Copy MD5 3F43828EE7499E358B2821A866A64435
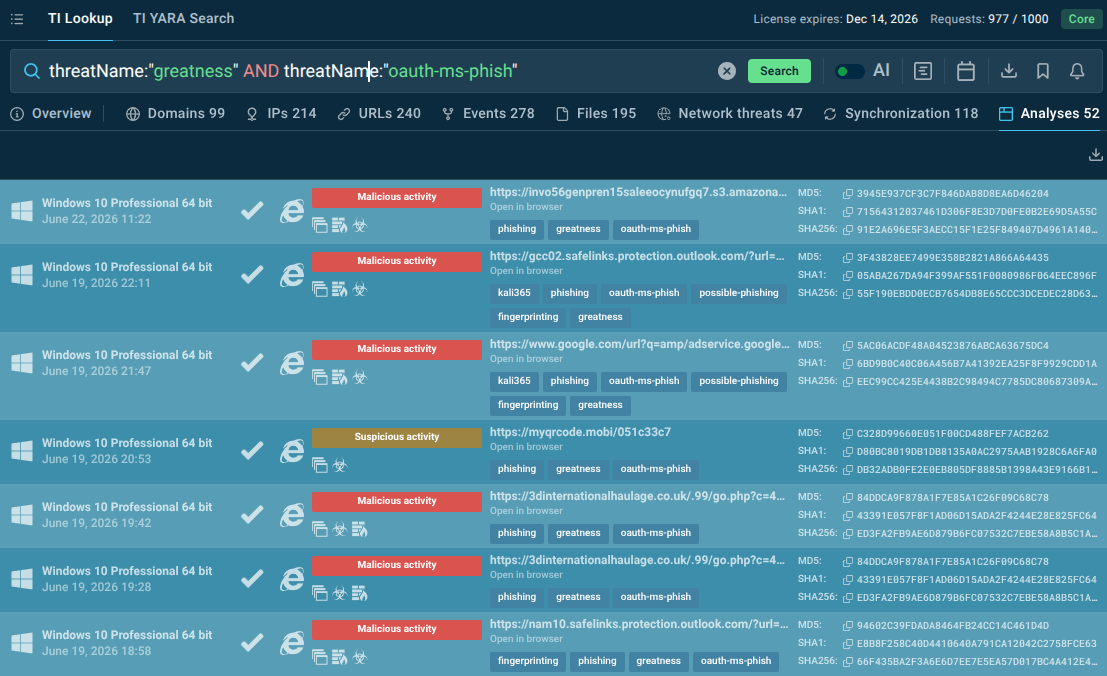Image resolution: width=1107 pixels, height=676 pixels. 847,258
